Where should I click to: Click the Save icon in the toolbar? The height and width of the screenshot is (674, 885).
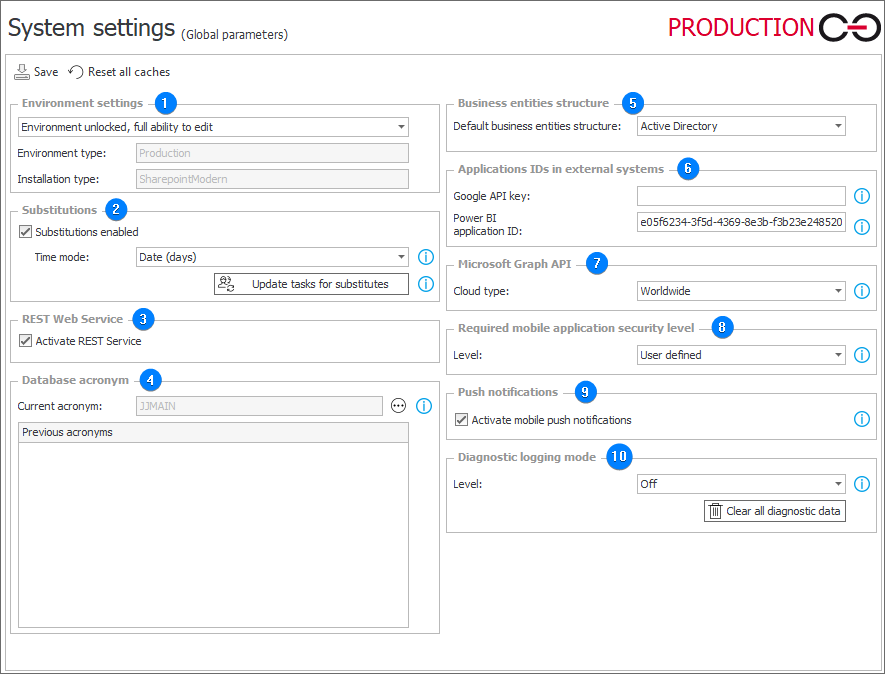21,72
